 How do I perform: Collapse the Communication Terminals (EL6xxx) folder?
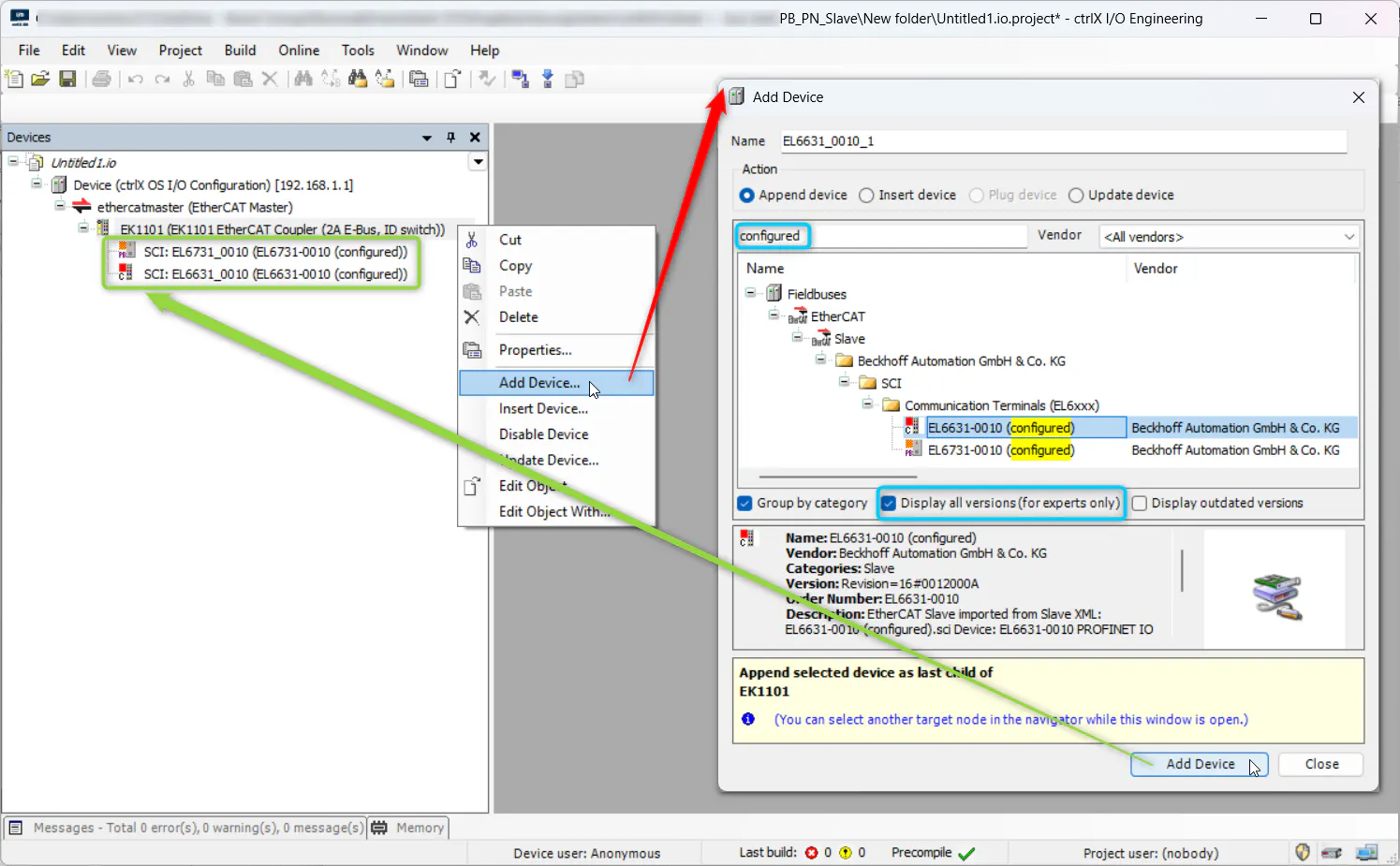[867, 405]
